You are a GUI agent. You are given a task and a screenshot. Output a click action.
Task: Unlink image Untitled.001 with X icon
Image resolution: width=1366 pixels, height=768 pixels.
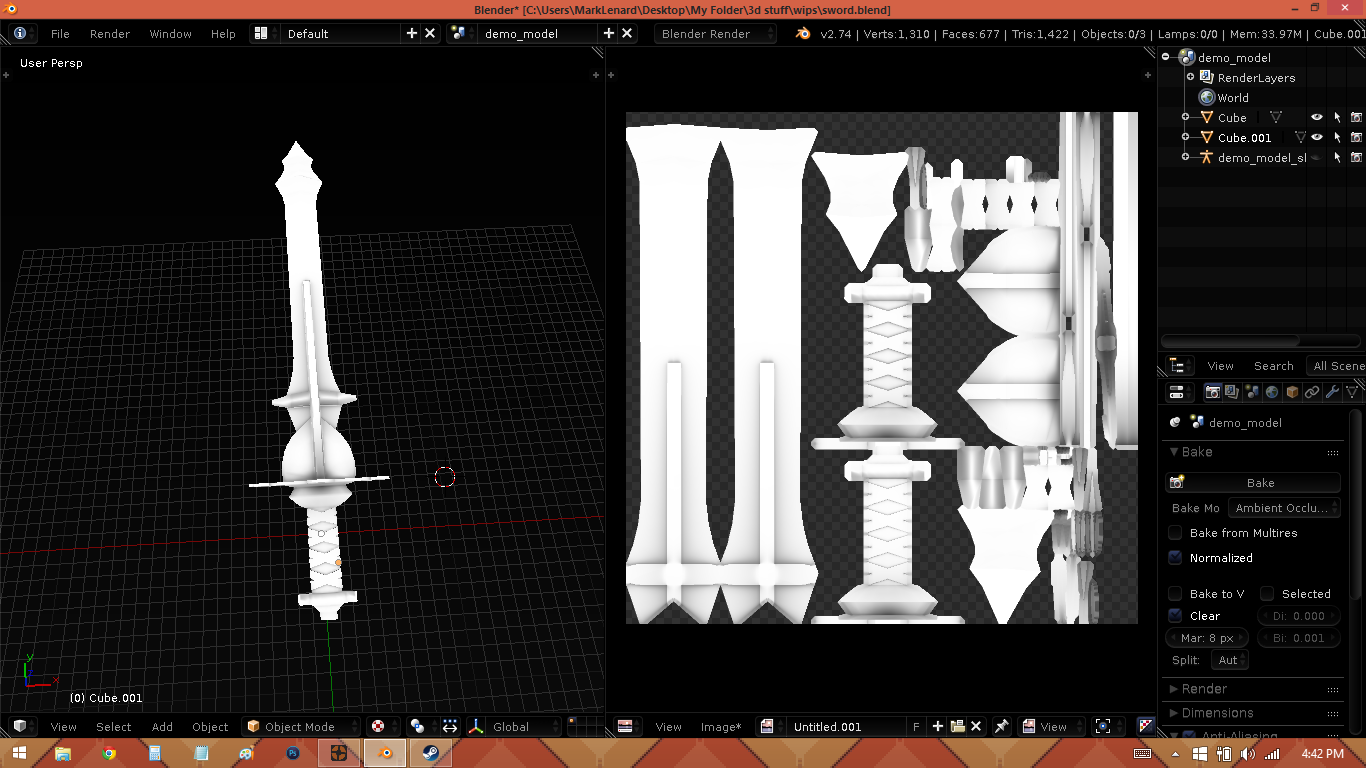pos(976,727)
